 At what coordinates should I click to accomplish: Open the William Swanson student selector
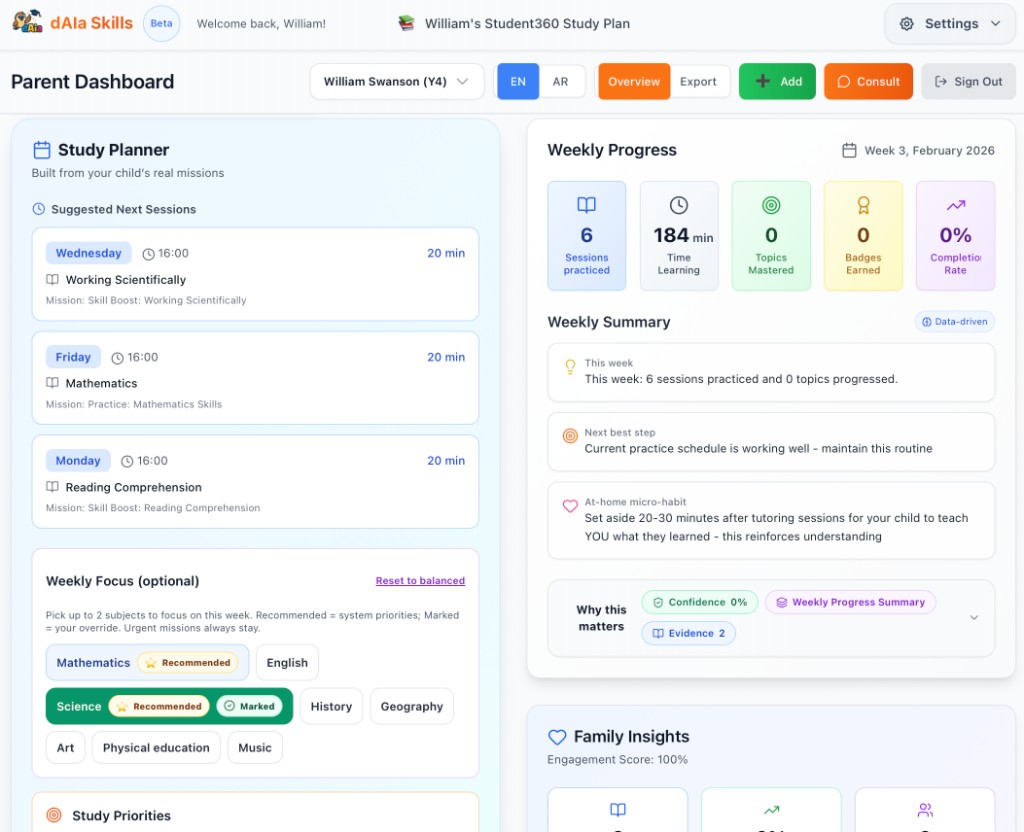396,81
